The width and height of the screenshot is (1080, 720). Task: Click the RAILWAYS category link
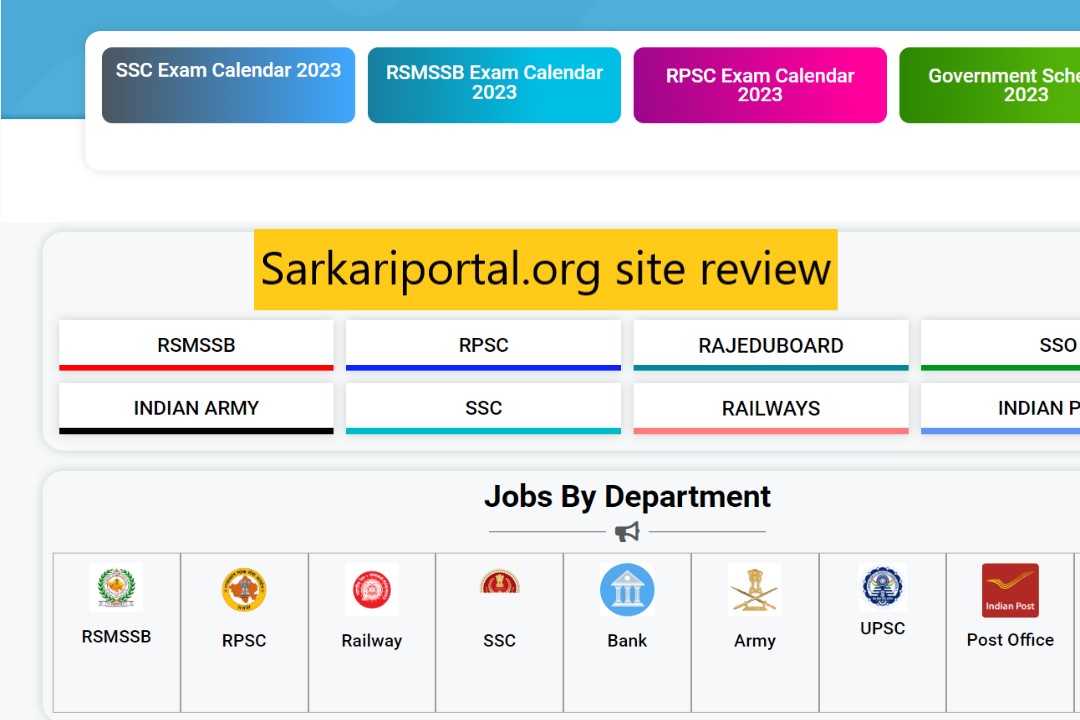[x=771, y=407]
